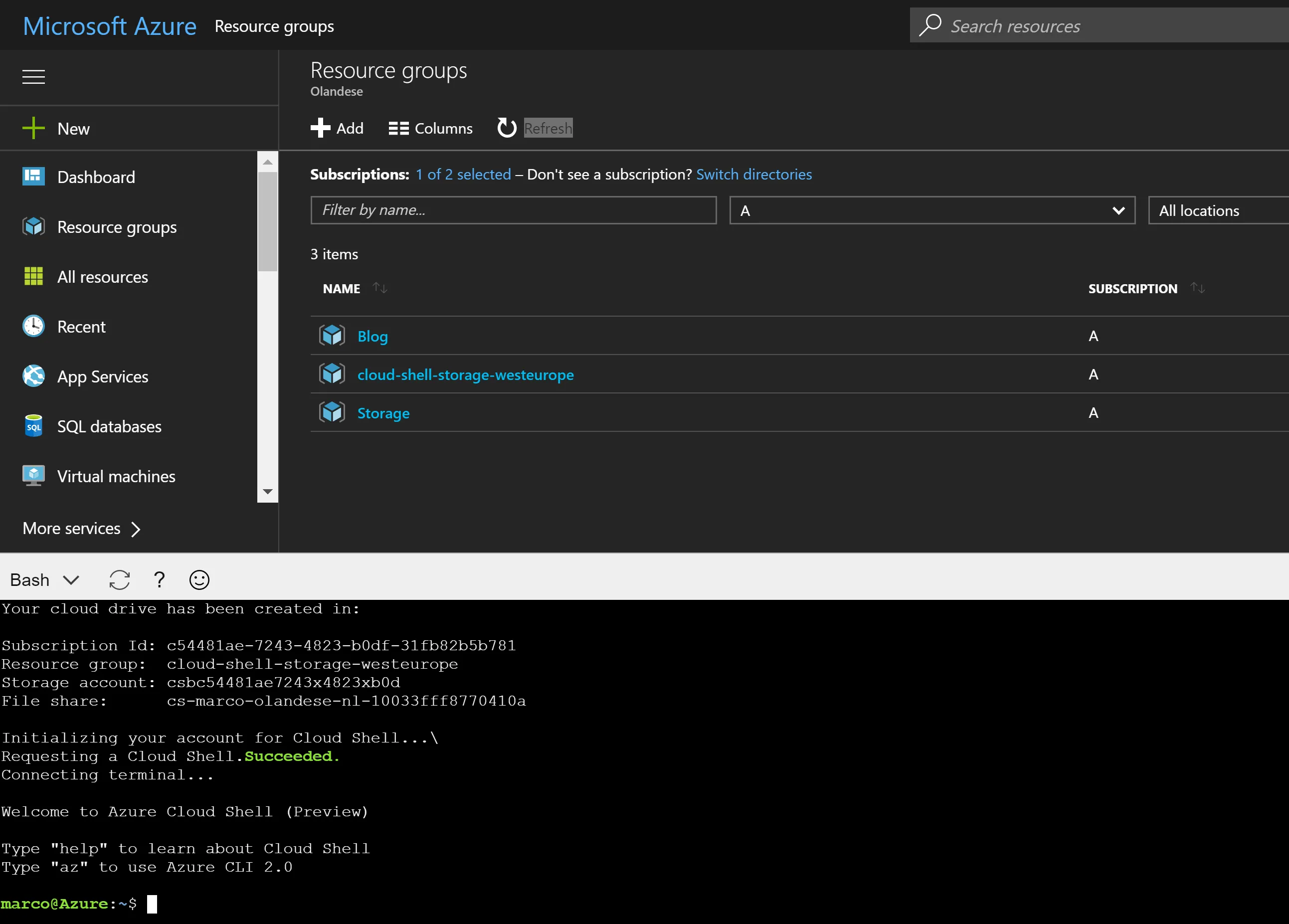Open the hamburger menu icon

pos(33,77)
